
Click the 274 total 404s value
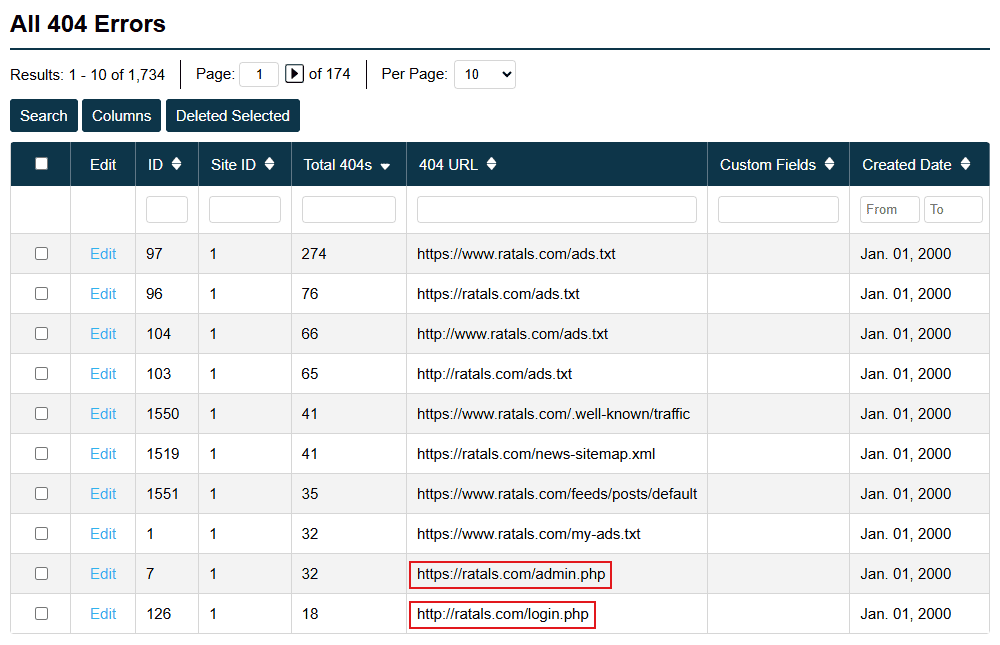[x=314, y=254]
